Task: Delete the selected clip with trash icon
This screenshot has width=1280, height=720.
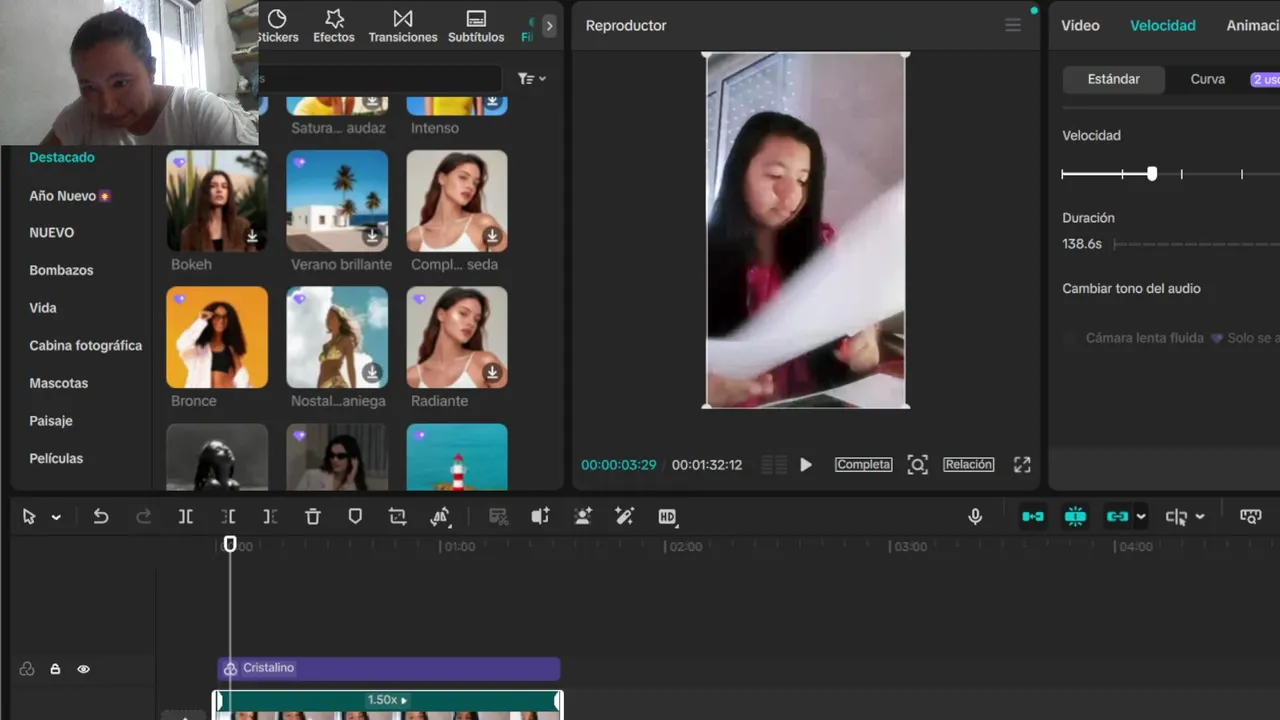Action: coord(313,517)
